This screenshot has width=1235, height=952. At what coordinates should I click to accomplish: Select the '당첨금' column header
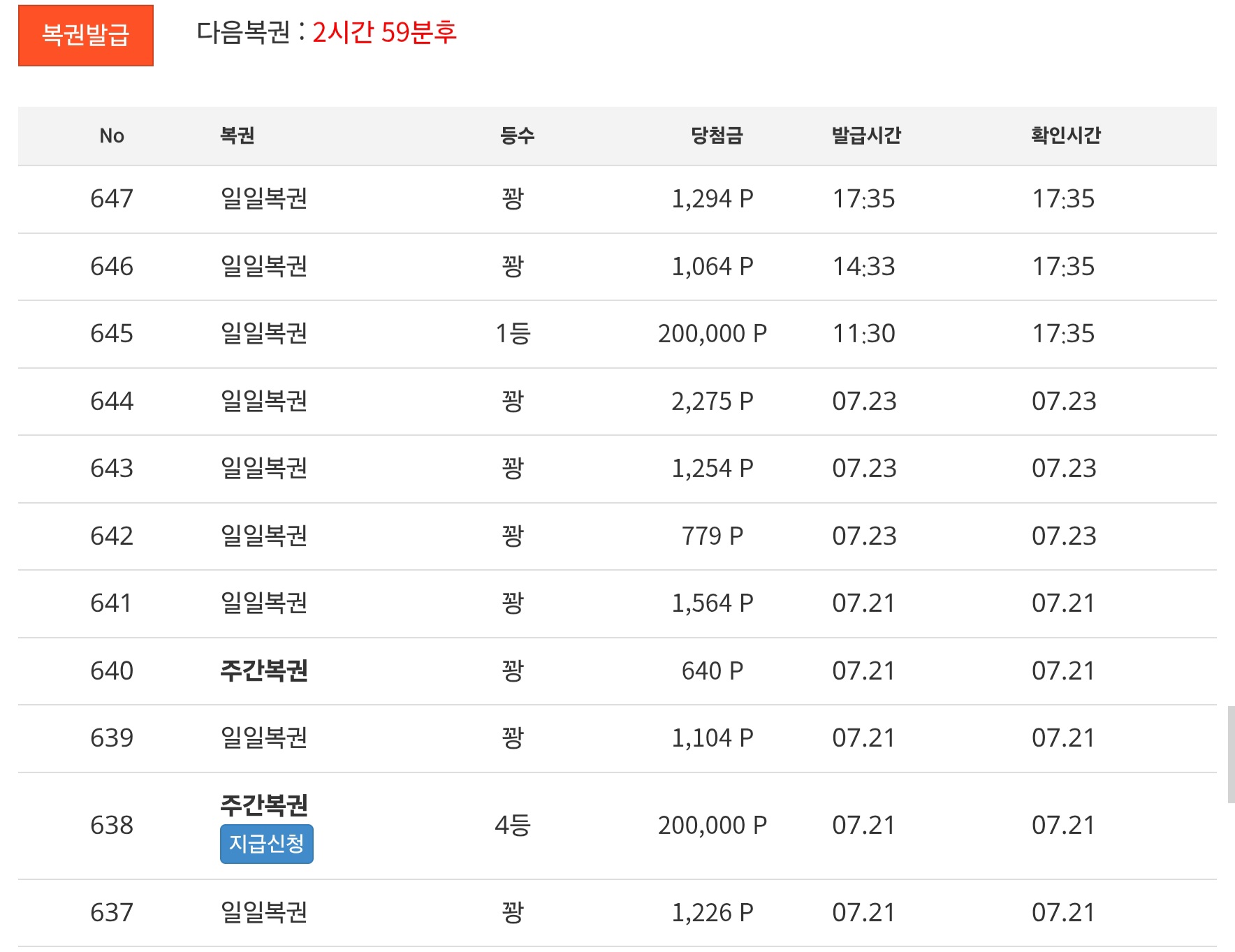pyautogui.click(x=717, y=135)
